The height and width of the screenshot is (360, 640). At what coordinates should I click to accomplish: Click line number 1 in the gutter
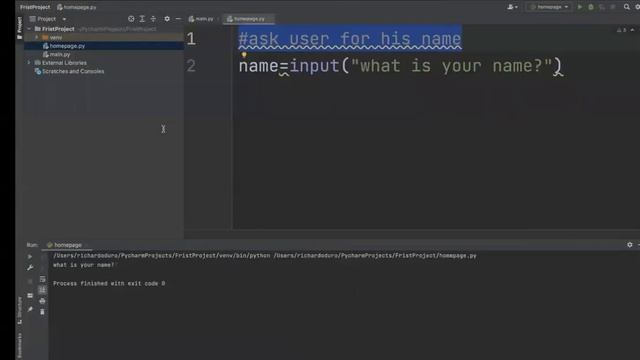click(x=191, y=39)
